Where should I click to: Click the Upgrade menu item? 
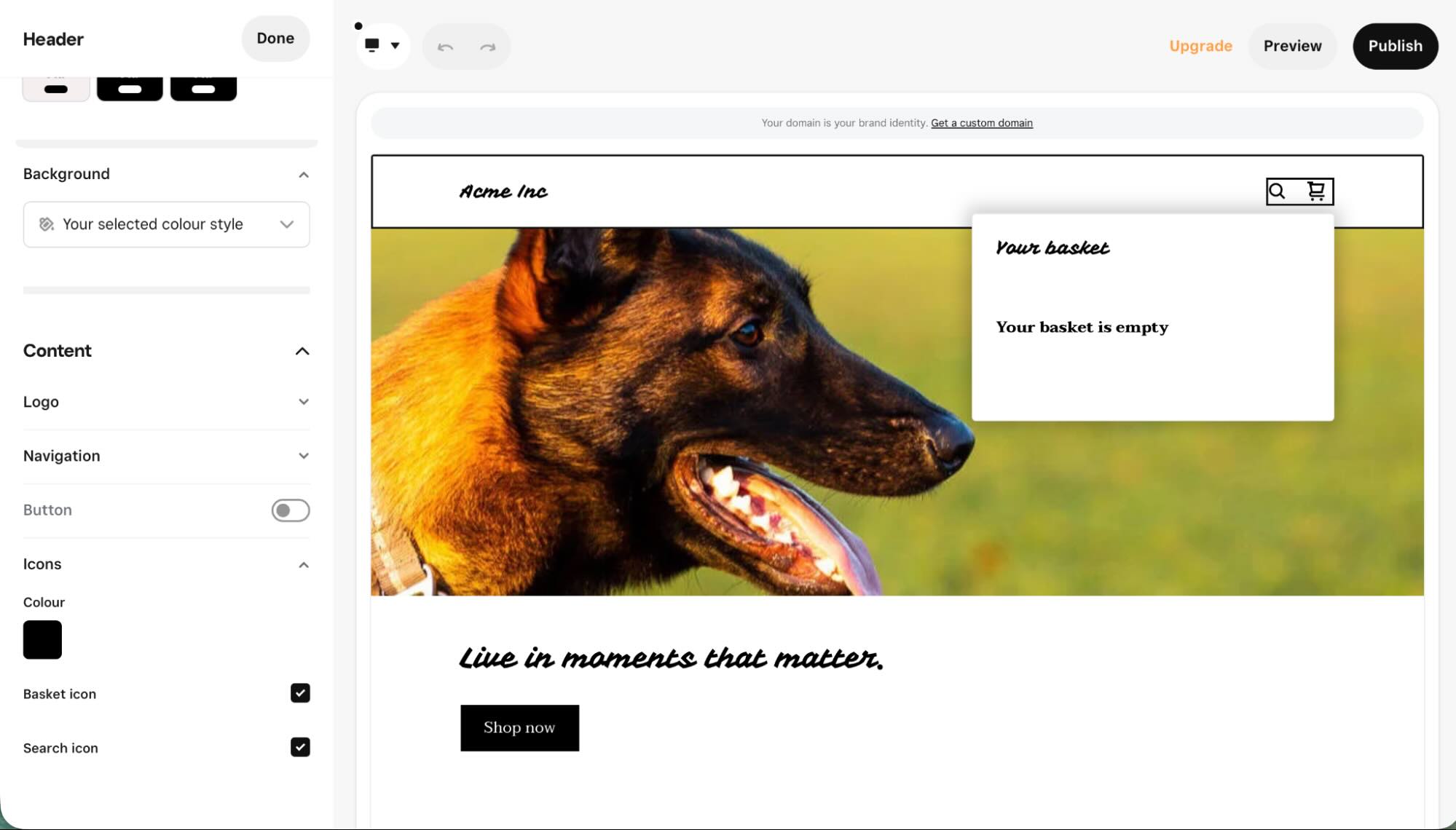coord(1200,46)
